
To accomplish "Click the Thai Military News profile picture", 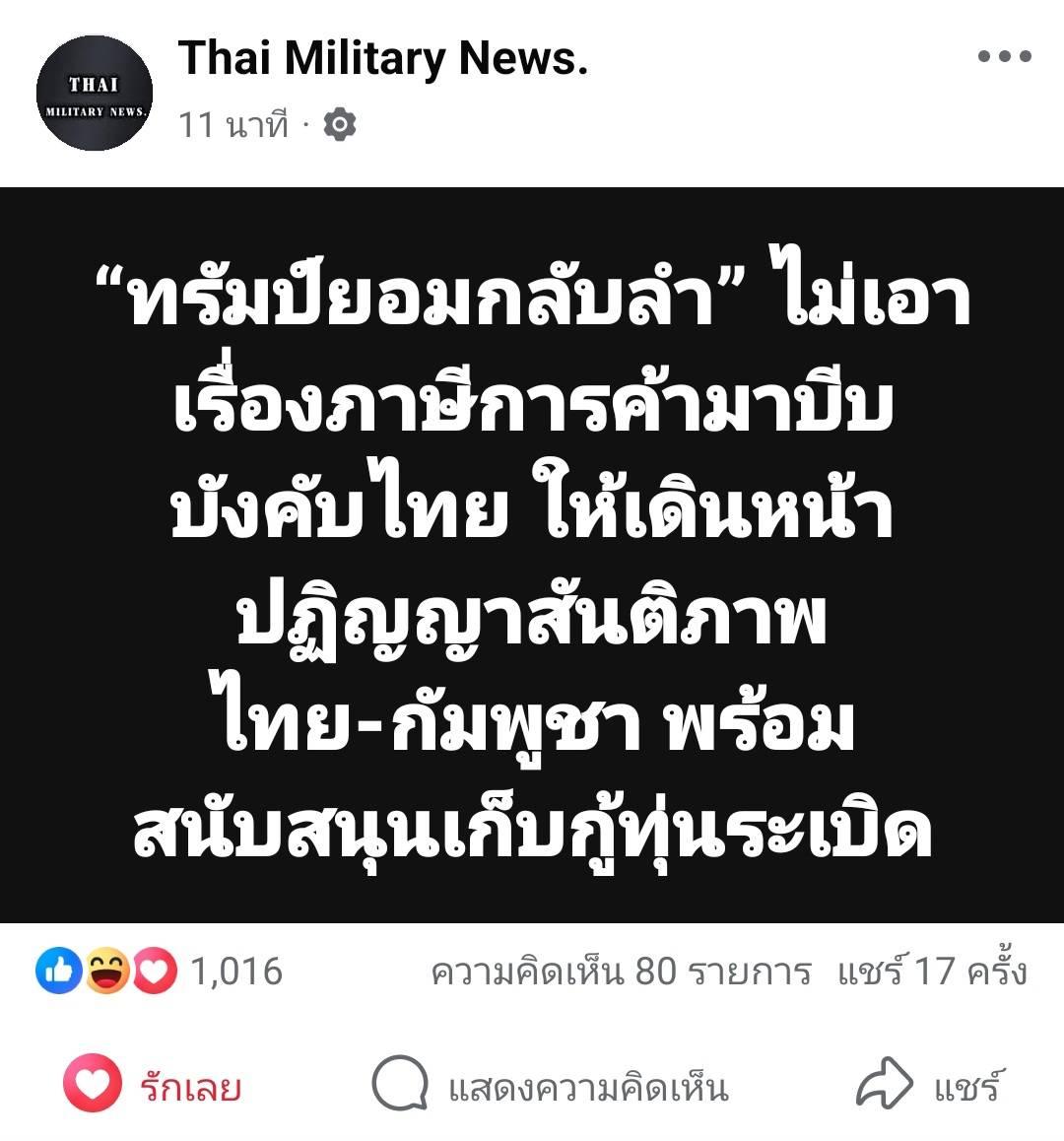I will [95, 94].
